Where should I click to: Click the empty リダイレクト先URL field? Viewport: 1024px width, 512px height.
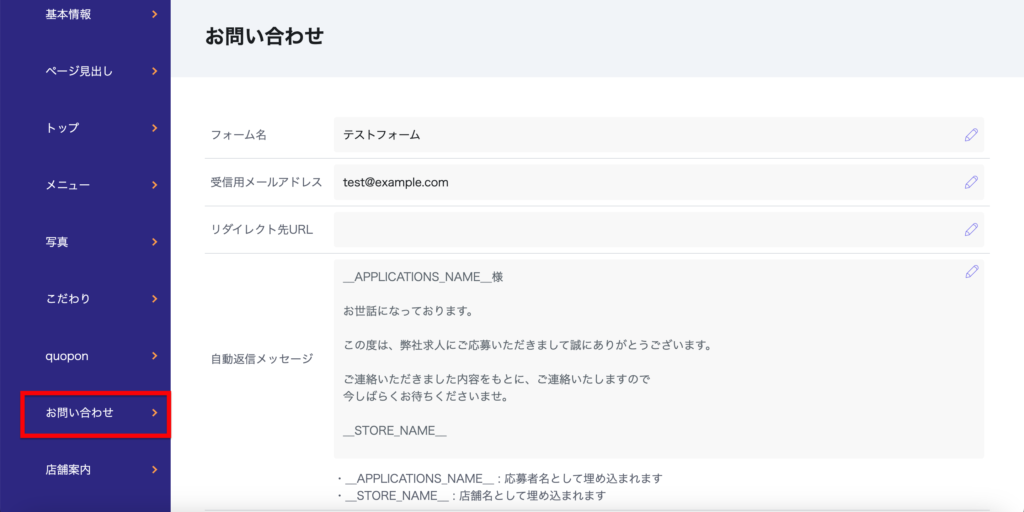click(640, 229)
